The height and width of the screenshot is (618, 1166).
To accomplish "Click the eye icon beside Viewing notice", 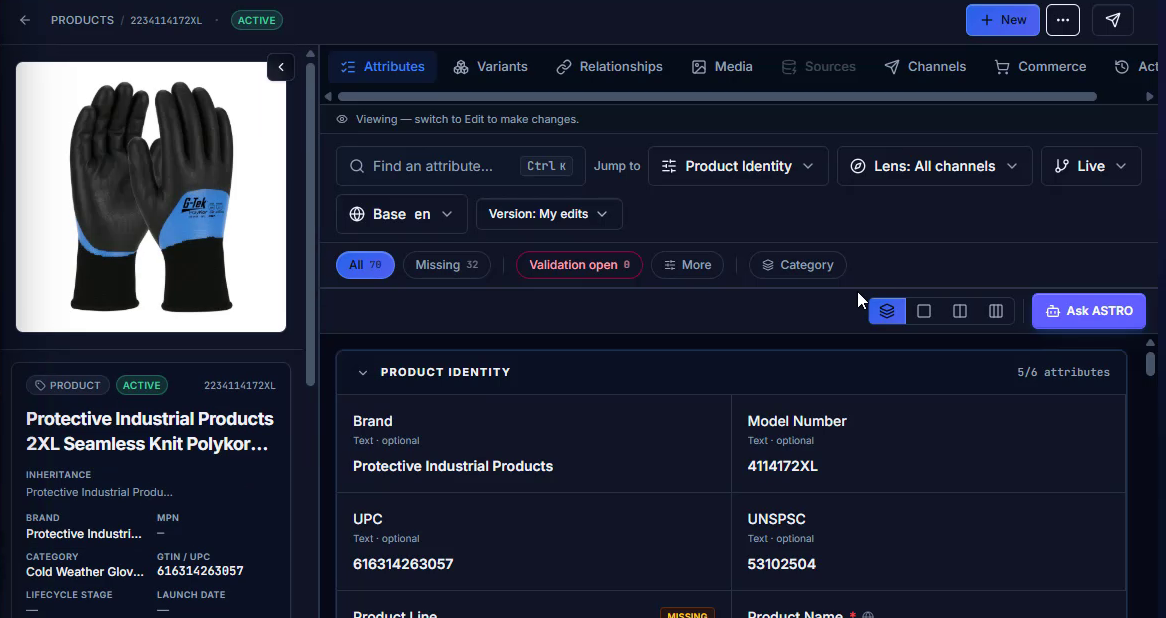I will [x=342, y=119].
